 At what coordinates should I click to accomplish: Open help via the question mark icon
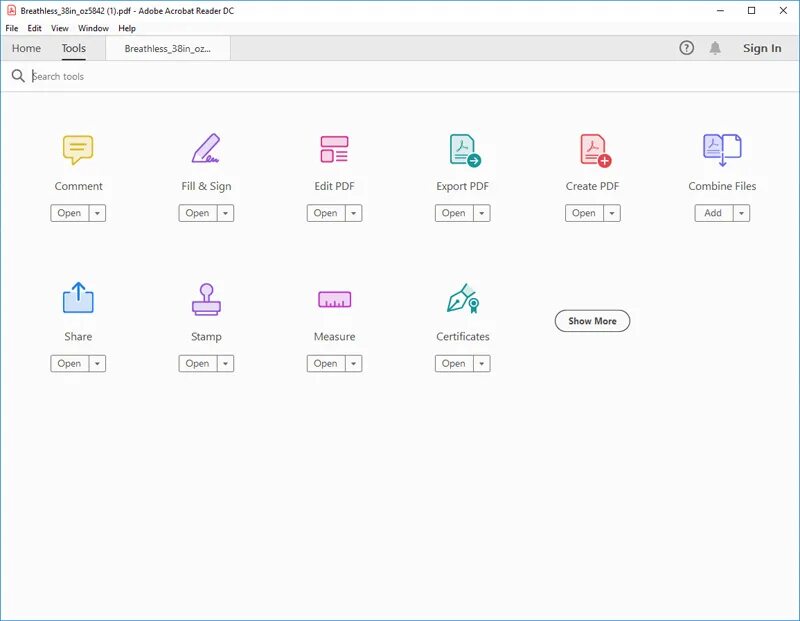click(x=687, y=48)
